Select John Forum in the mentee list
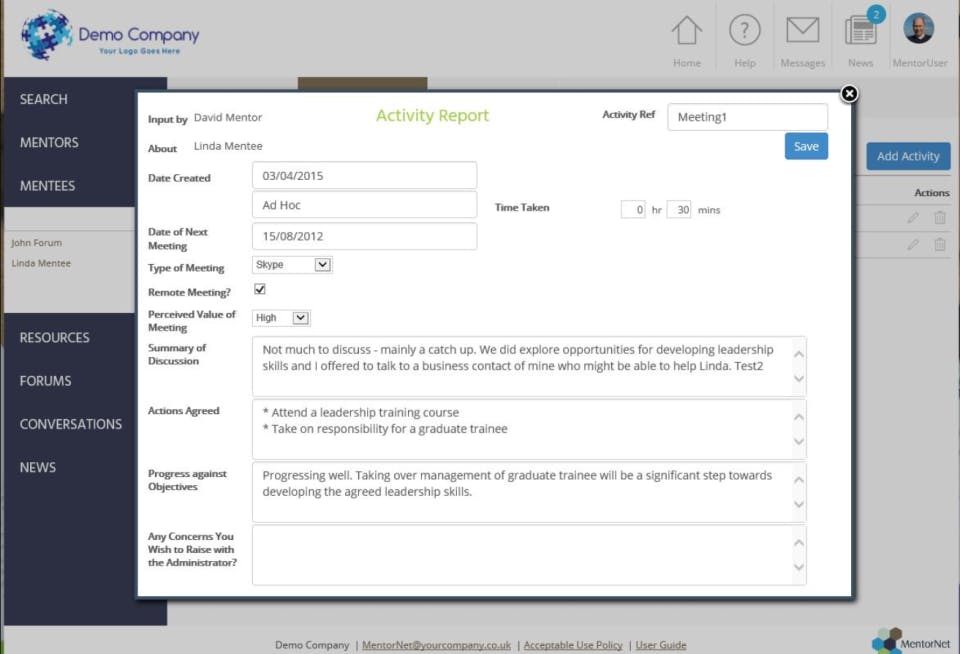Screen dimensions: 960x654 (x=36, y=242)
